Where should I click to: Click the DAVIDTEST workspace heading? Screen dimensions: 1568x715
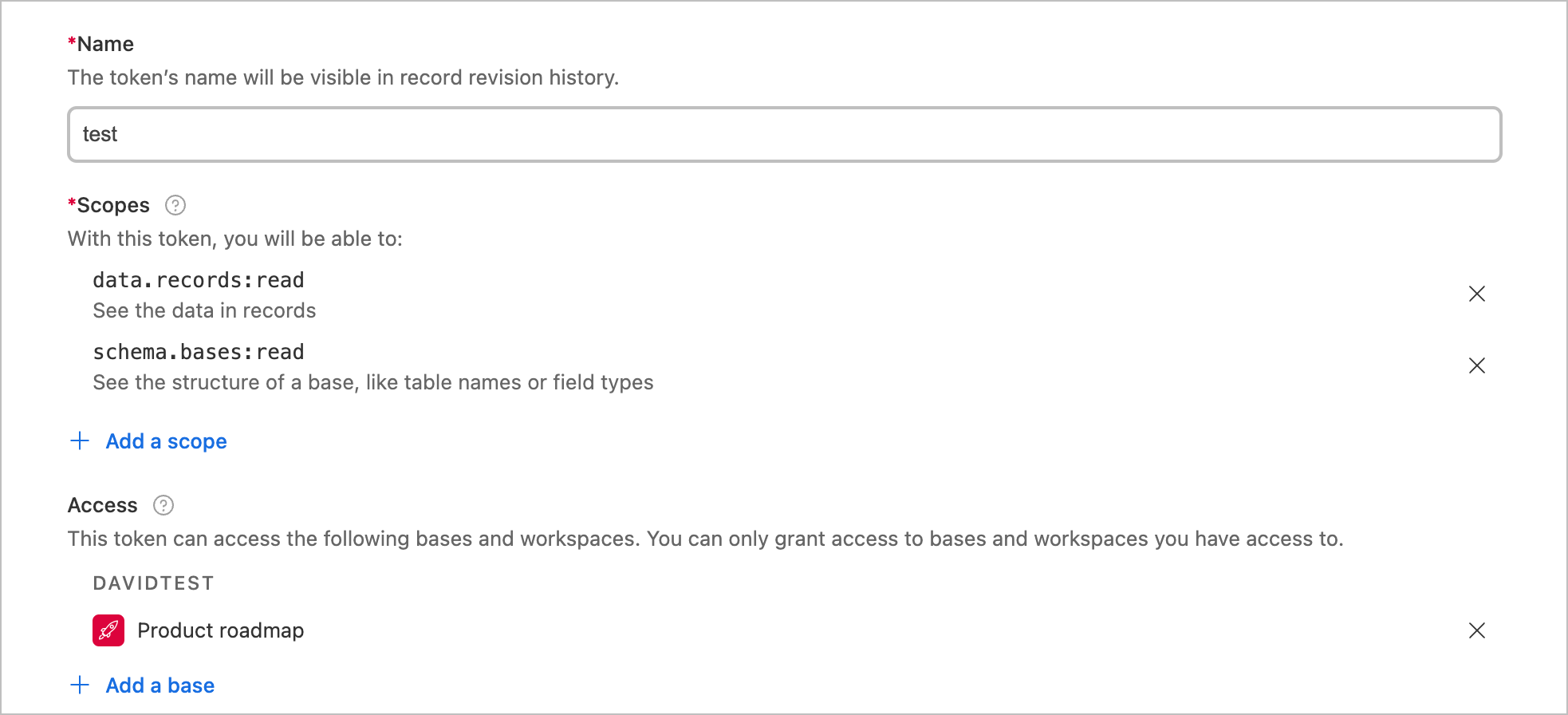point(153,583)
